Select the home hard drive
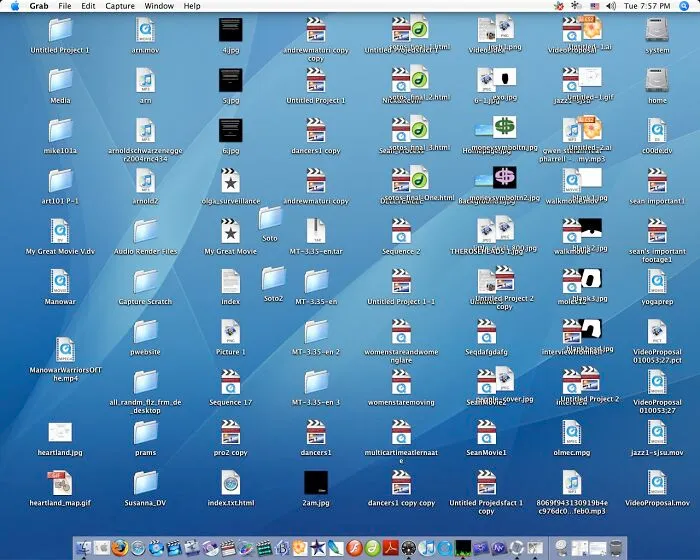 (657, 80)
